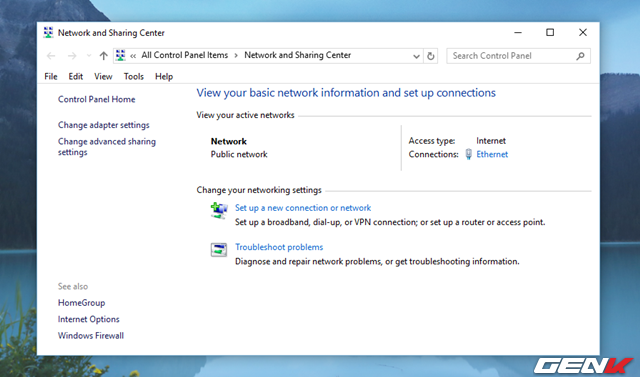The image size is (640, 377).
Task: Click the breadcrumb separator arrow after All Control Panel Items
Action: (x=236, y=55)
